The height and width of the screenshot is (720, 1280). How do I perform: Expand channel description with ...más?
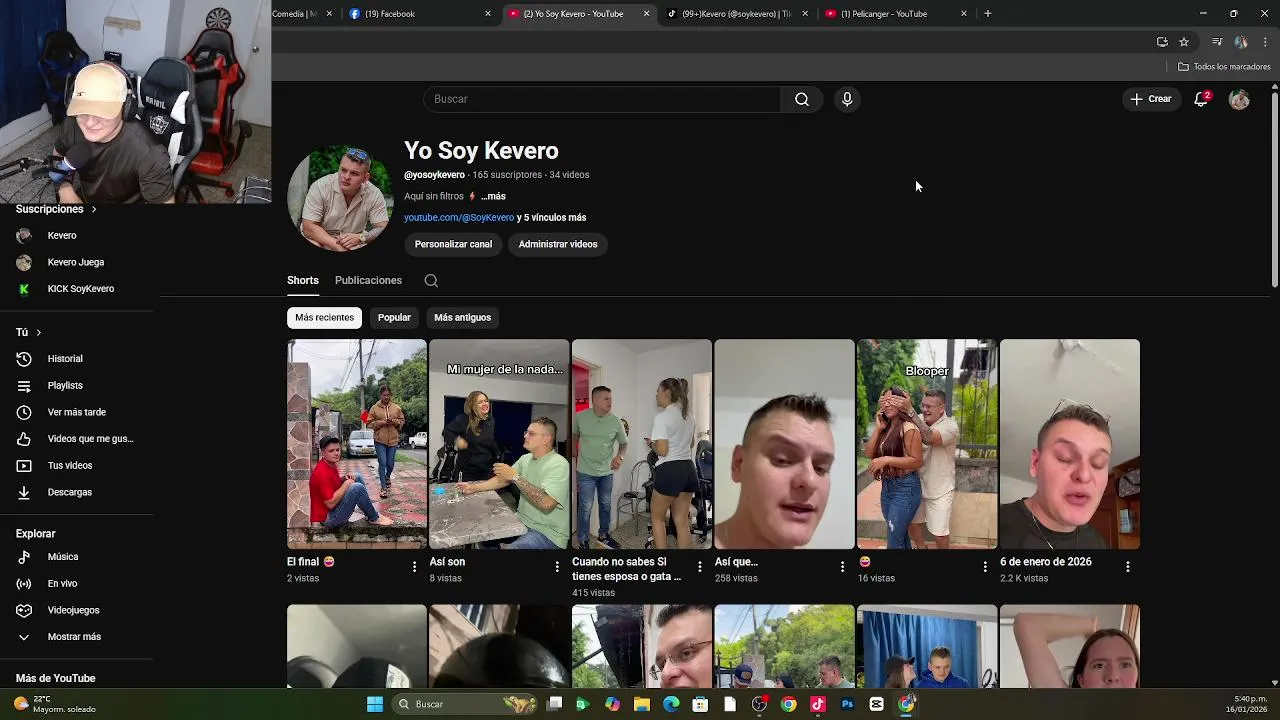pos(493,197)
